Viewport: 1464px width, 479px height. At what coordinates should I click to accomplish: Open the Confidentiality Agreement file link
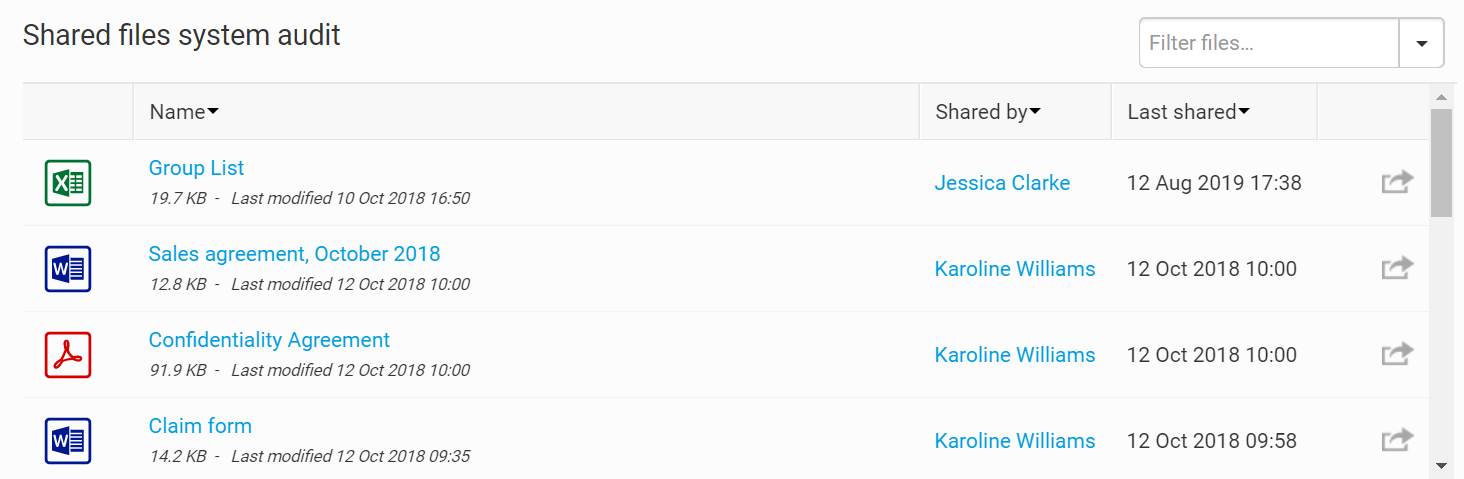(269, 340)
